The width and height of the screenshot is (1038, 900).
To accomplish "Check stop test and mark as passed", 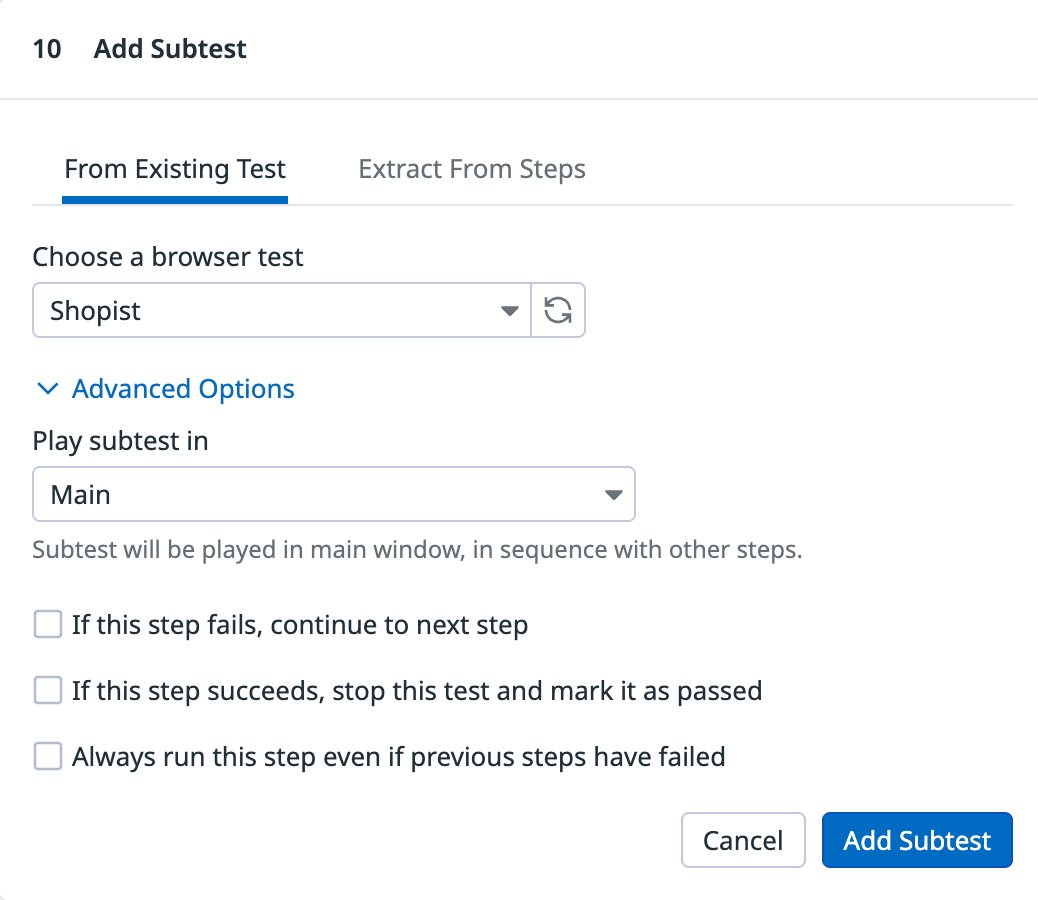I will click(x=48, y=690).
